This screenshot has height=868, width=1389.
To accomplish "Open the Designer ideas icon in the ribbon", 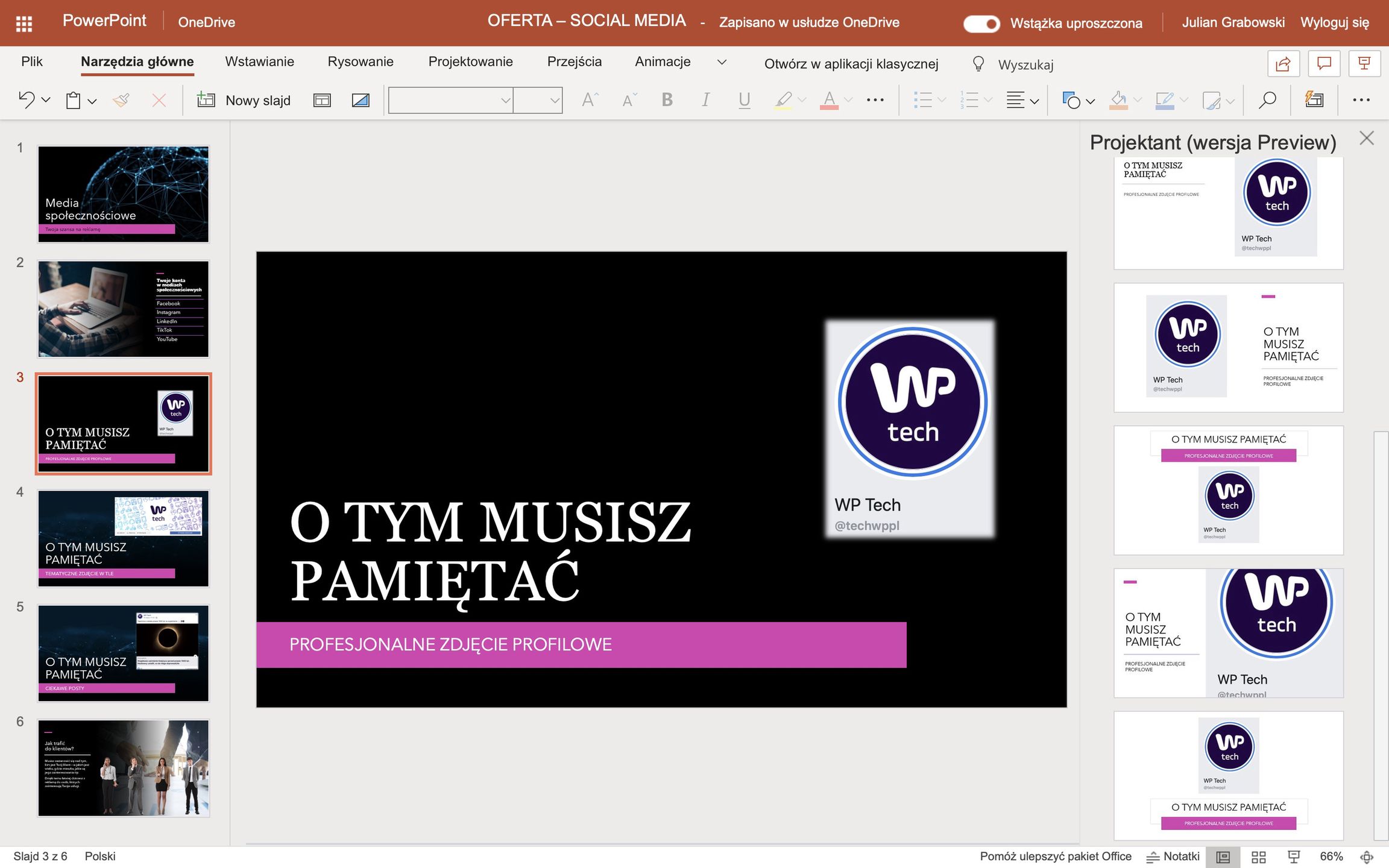I will (x=1314, y=100).
